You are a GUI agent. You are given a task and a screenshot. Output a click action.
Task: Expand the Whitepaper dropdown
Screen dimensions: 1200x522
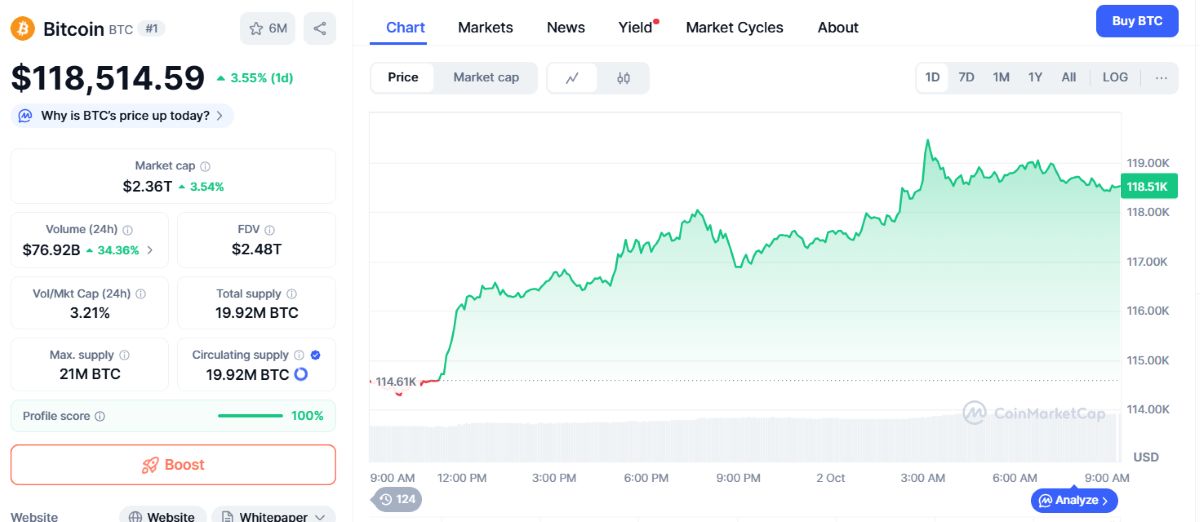tap(273, 516)
